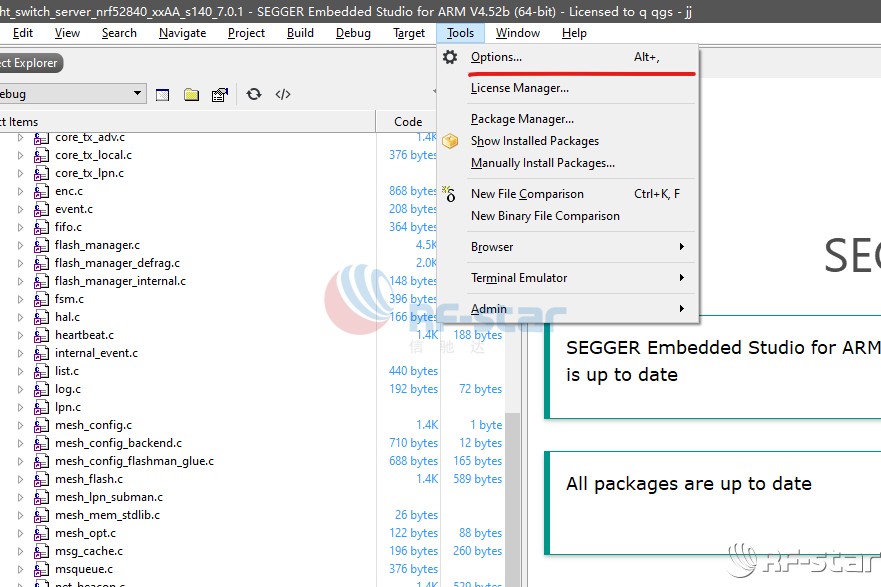
Task: Click the code view icon in the explorer toolbar
Action: click(283, 94)
